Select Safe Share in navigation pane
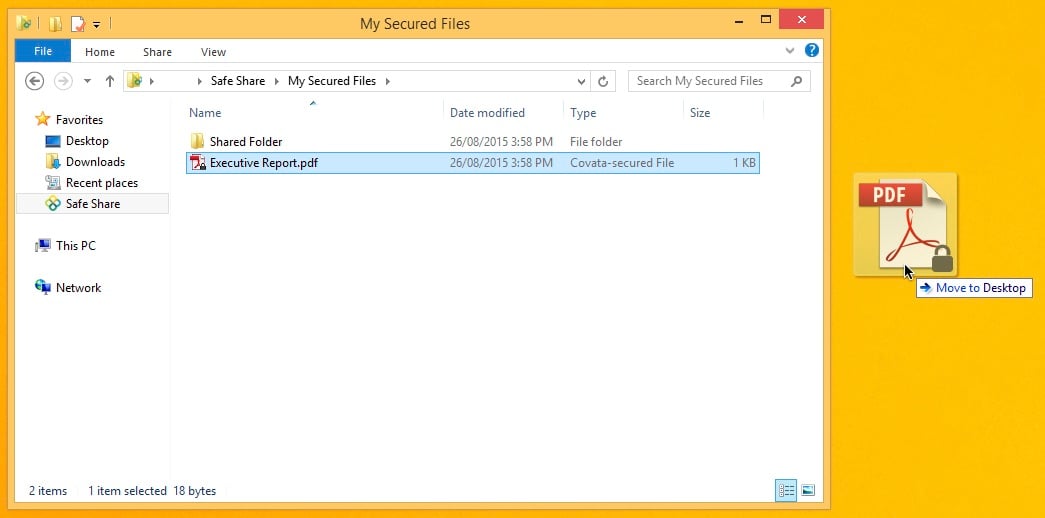1045x518 pixels. point(93,203)
